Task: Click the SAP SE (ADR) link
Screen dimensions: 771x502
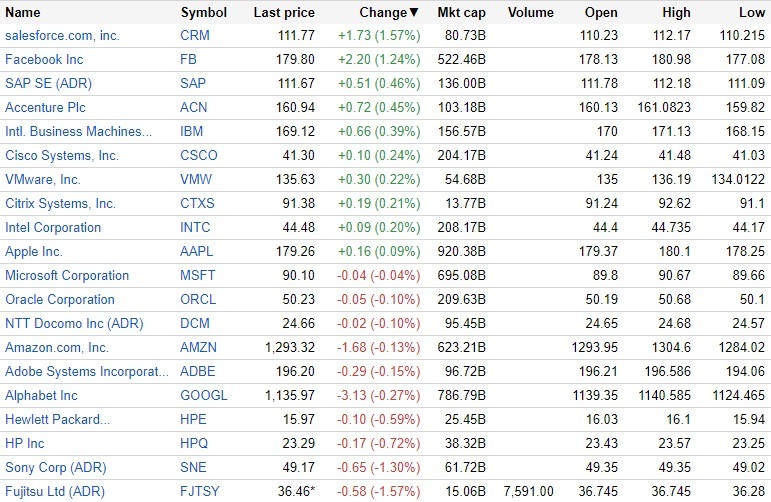Action: click(50, 84)
